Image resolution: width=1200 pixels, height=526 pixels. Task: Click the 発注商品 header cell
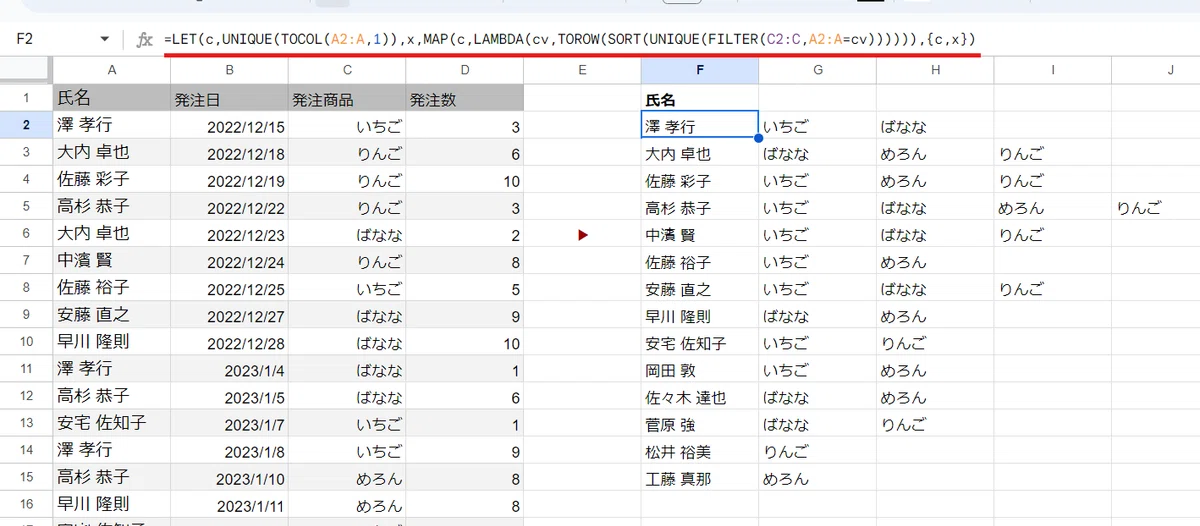[347, 98]
